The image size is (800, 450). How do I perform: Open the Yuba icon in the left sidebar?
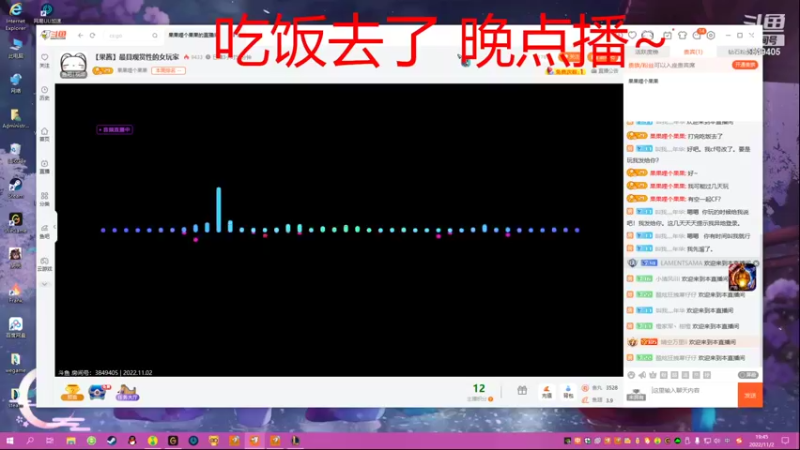(x=44, y=231)
